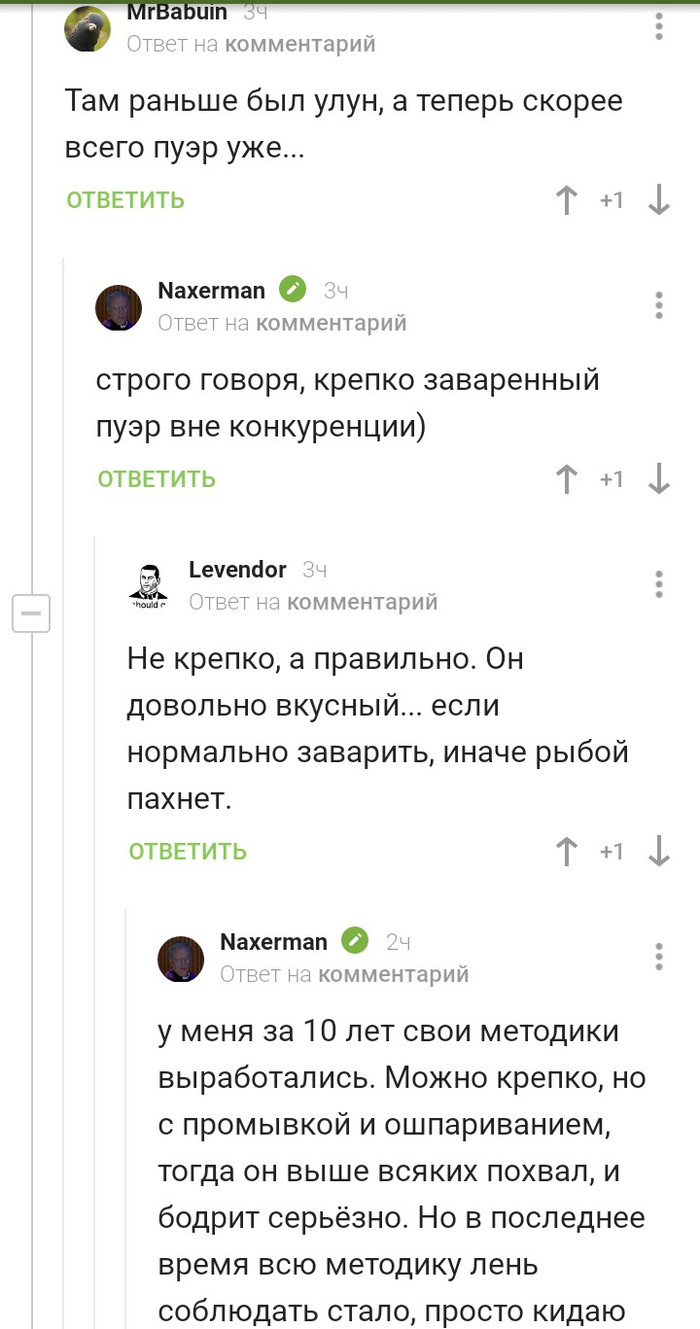This screenshot has height=1329, width=700.
Task: Open three-dot menu on Levendor's comment
Action: coord(659,584)
